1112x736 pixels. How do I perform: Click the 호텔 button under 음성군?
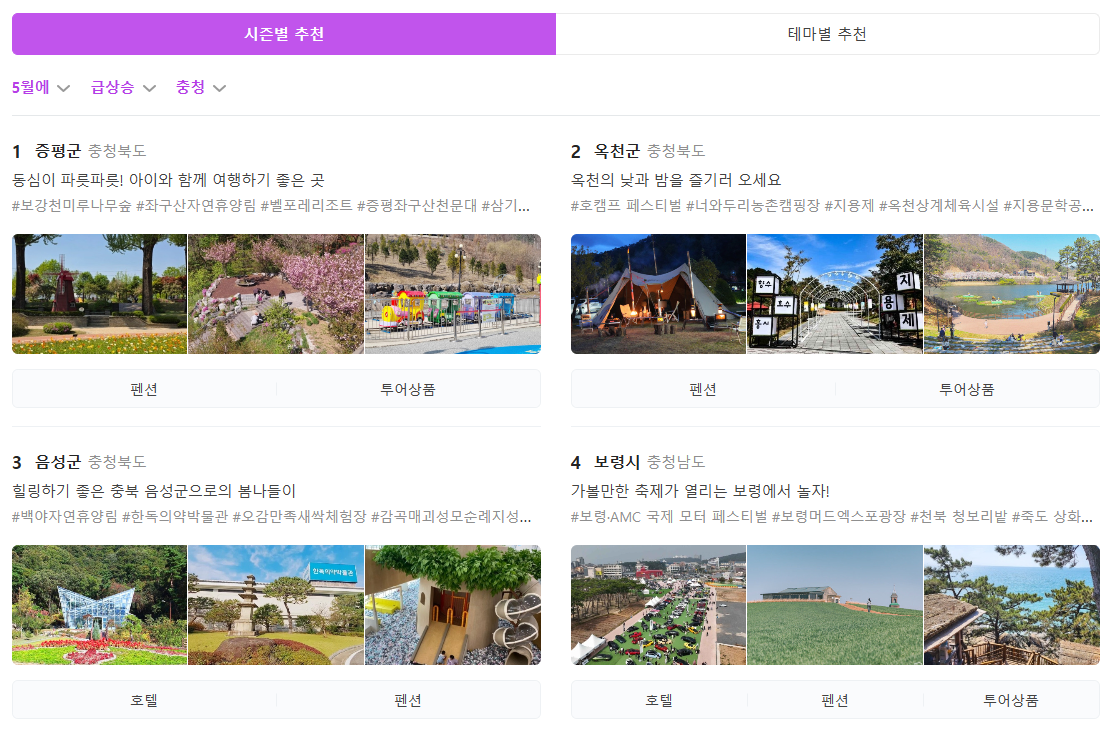[x=144, y=699]
